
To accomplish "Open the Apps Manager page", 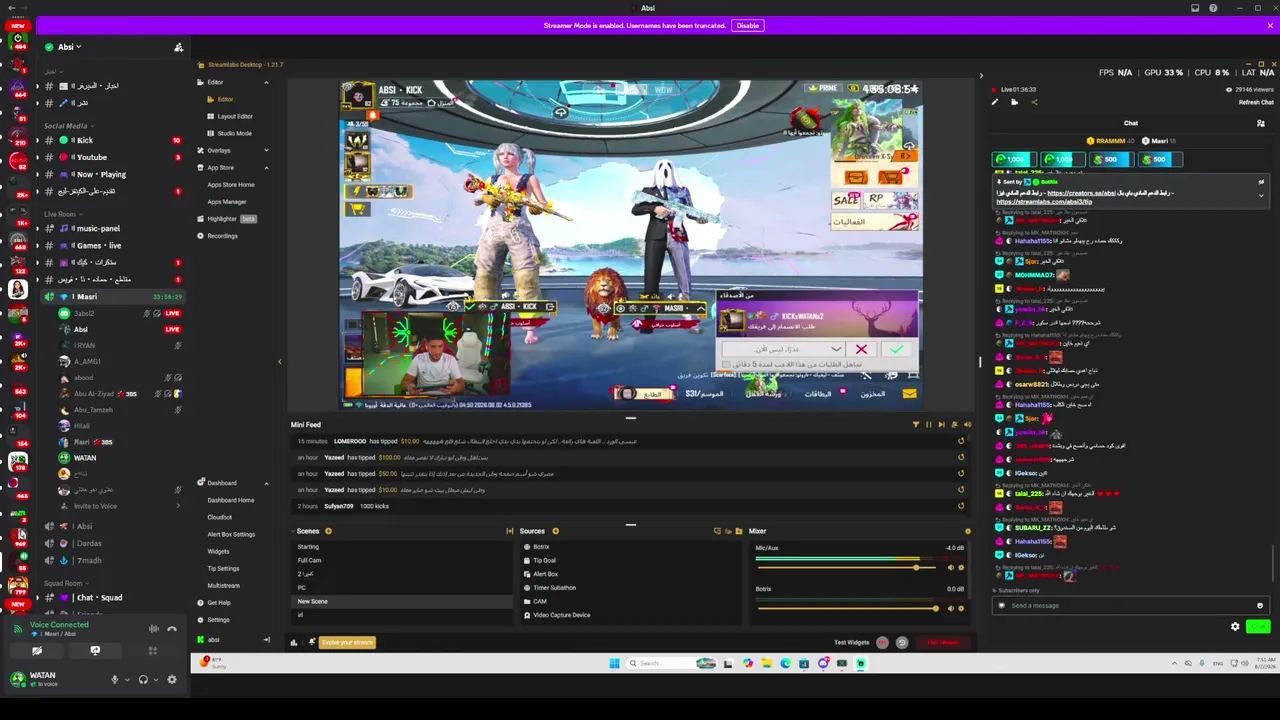I will [x=227, y=201].
